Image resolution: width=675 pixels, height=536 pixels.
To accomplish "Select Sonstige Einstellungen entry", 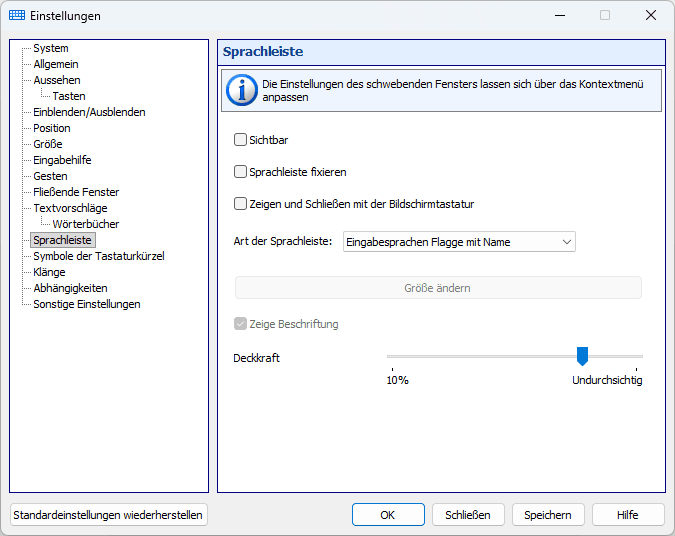I will 87,304.
